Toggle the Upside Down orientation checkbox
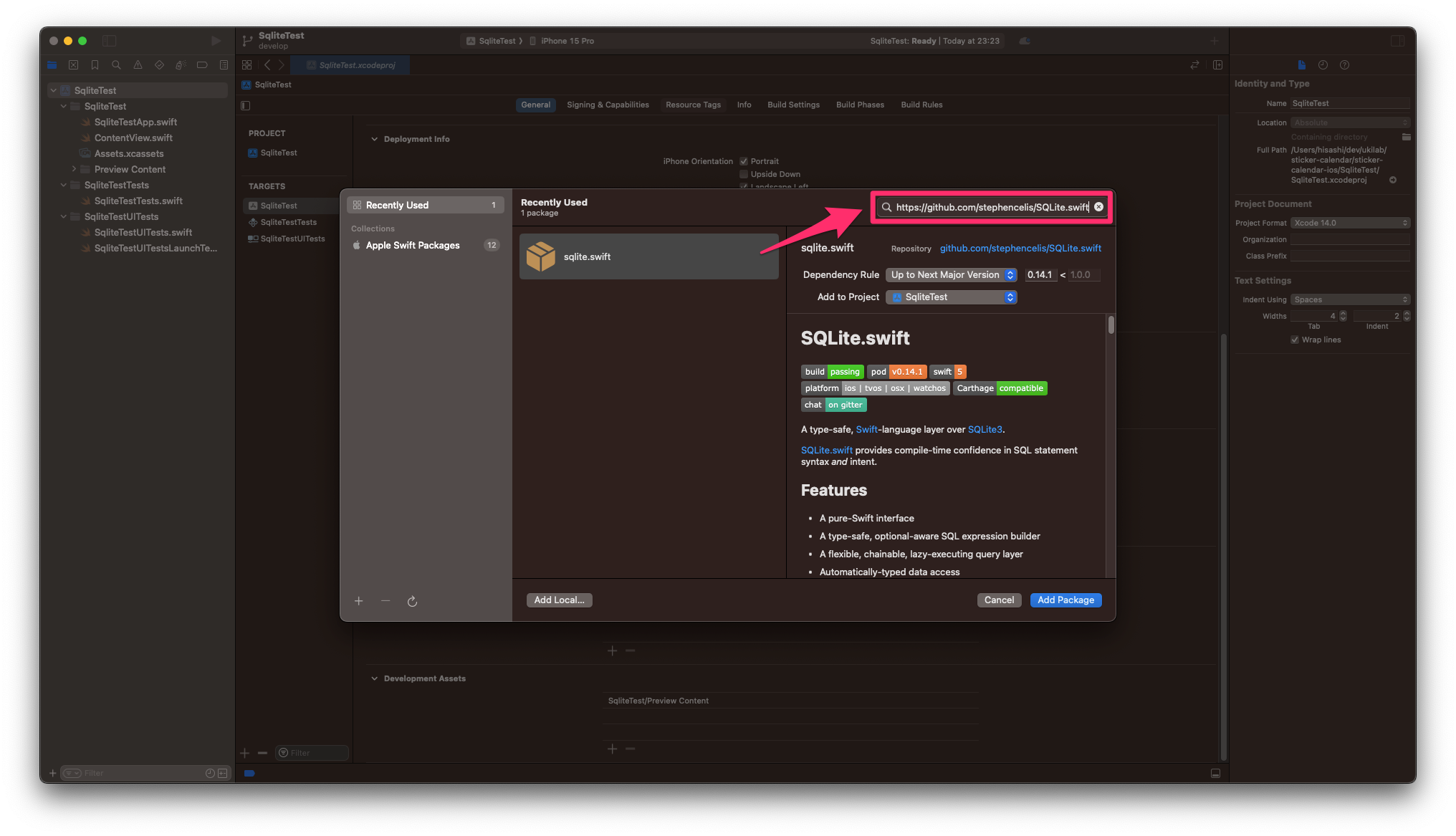 click(744, 174)
